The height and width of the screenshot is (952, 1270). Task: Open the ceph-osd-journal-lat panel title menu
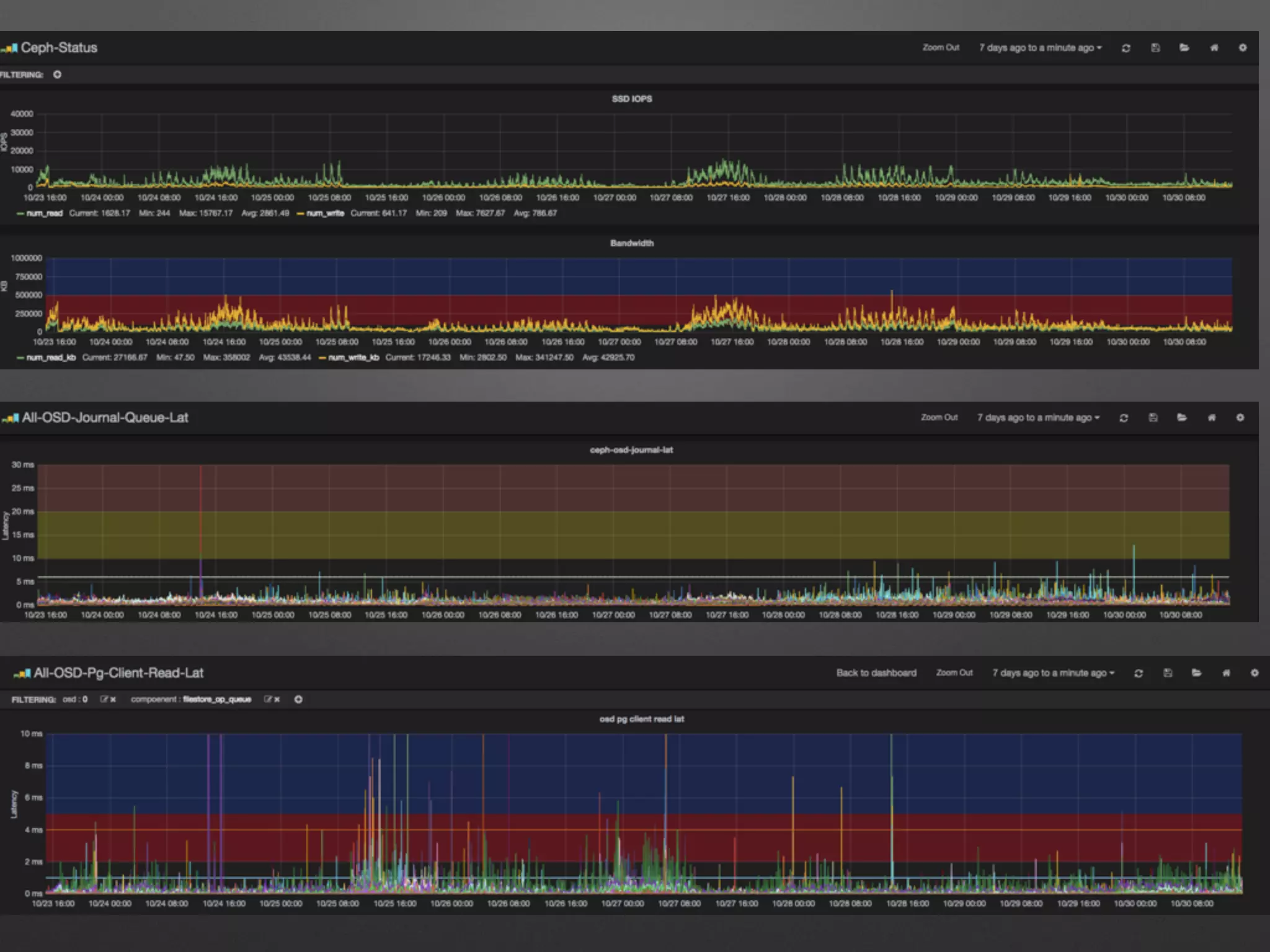631,450
